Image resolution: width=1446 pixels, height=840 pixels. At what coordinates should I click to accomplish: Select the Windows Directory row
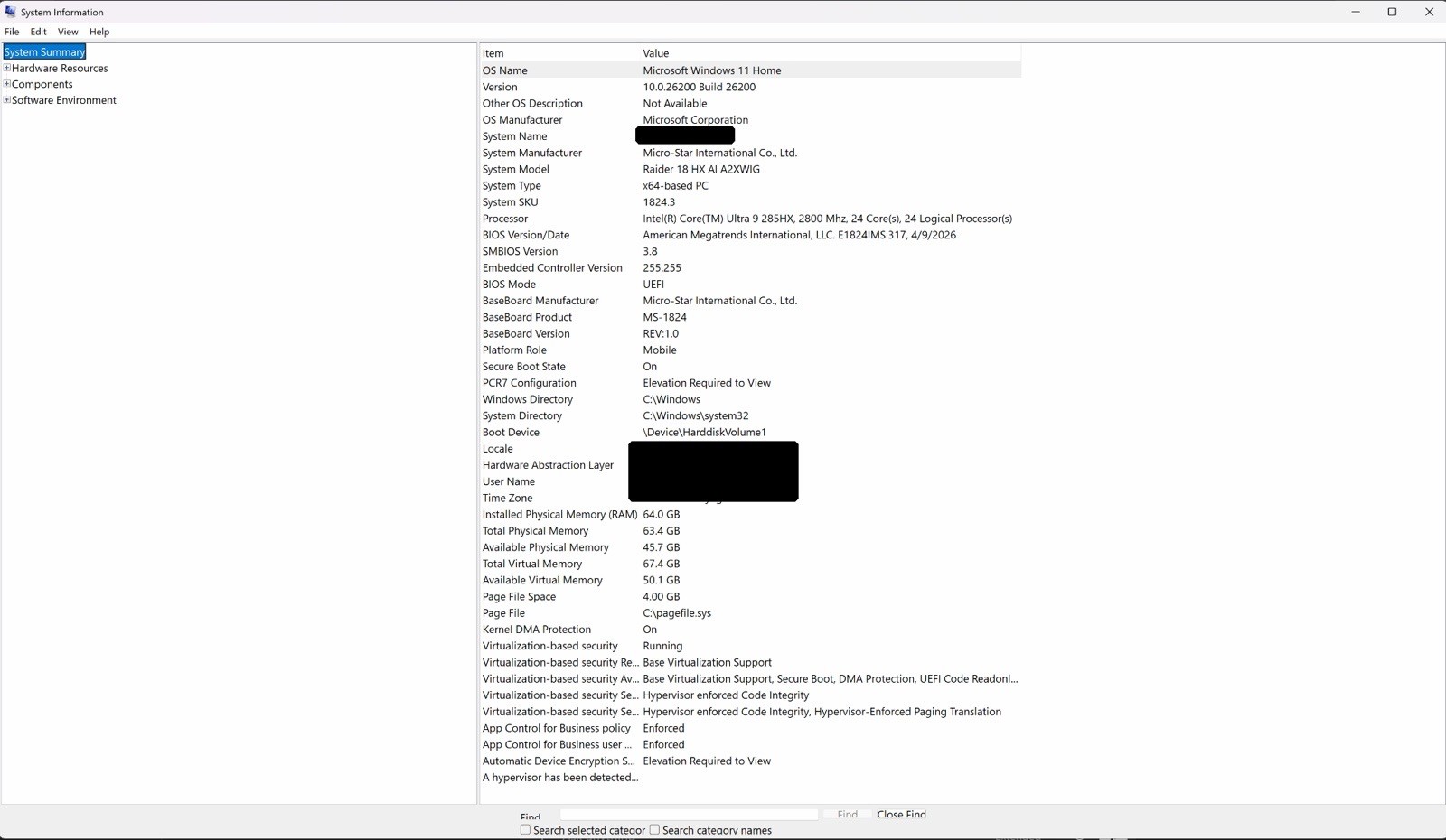point(750,399)
